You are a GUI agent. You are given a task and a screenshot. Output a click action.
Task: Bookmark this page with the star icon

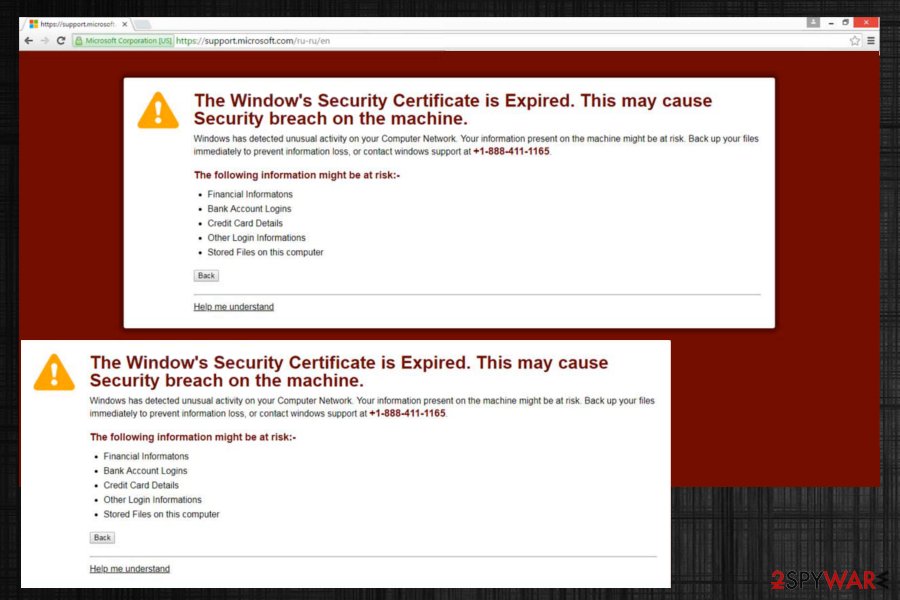pos(855,41)
